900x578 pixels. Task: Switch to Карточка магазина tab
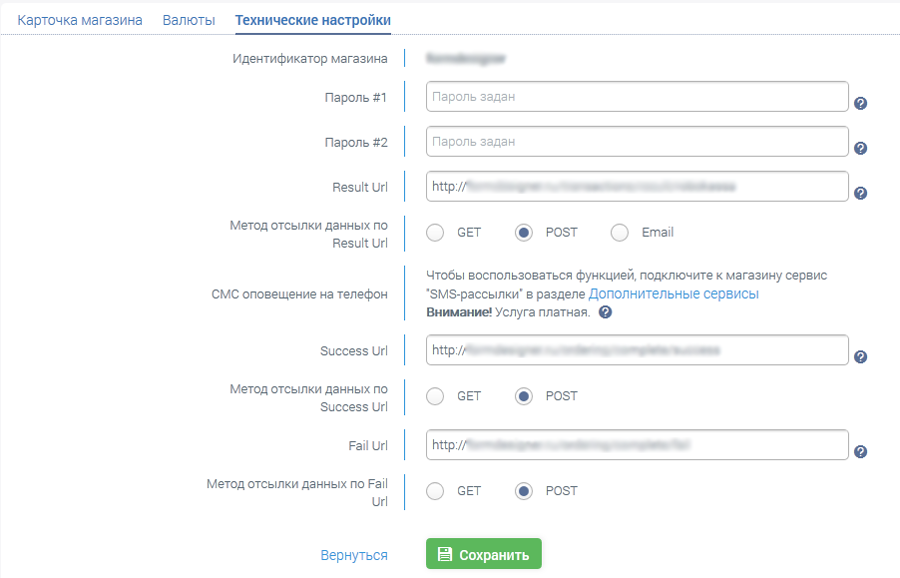(x=80, y=20)
